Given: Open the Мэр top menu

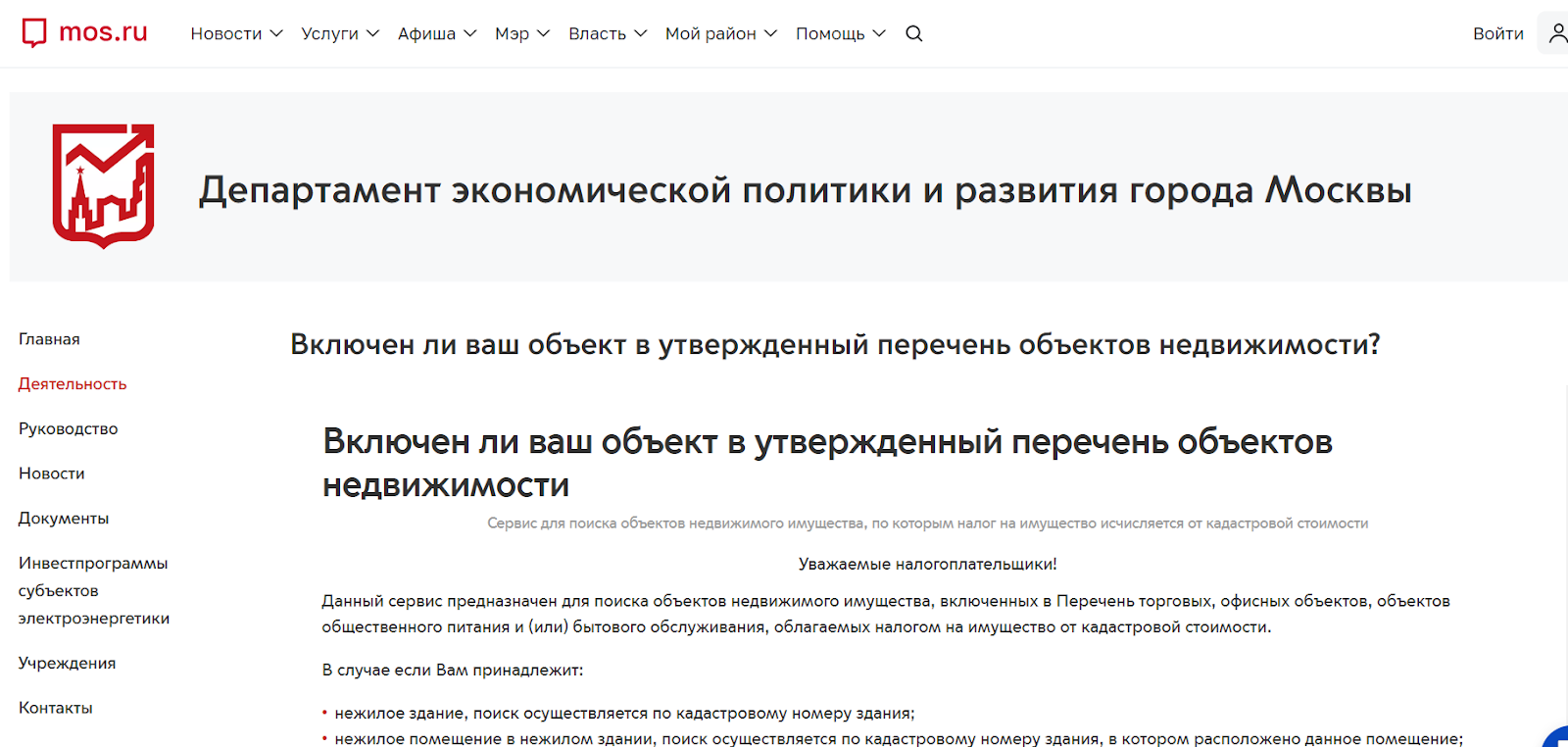Looking at the screenshot, I should [512, 33].
